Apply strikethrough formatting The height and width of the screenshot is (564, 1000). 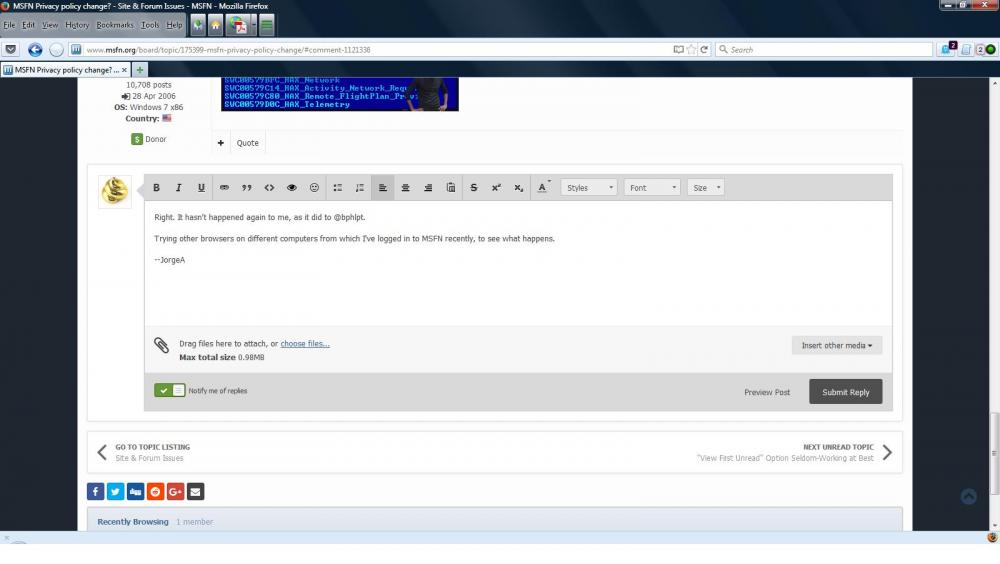473,188
